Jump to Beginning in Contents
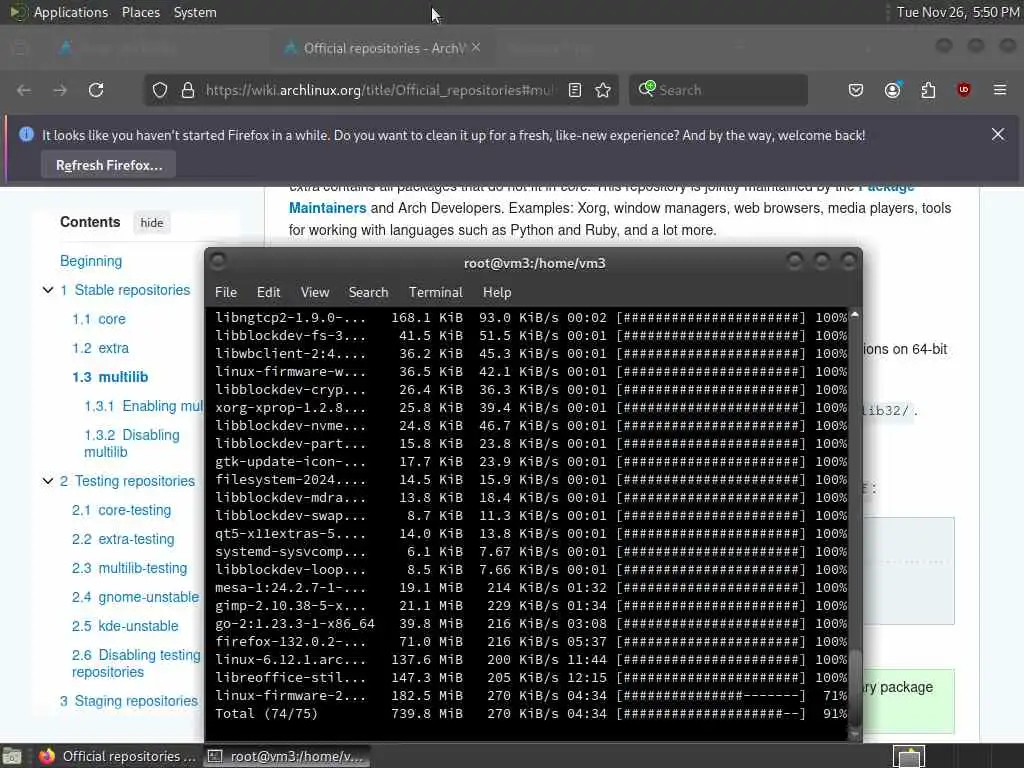Screen dimensions: 1024x768 point(91,261)
